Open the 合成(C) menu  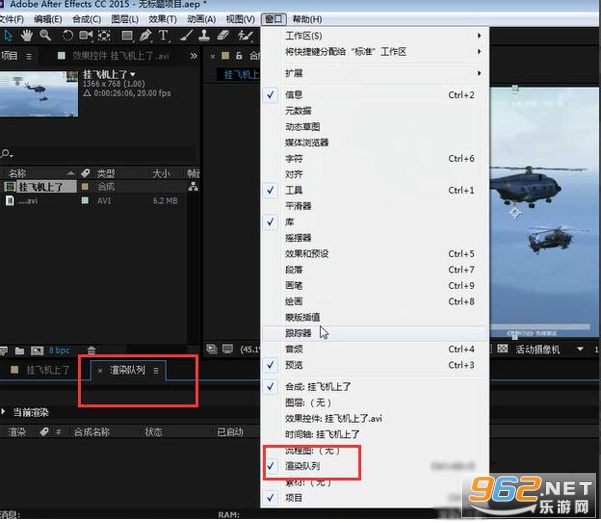click(x=87, y=19)
